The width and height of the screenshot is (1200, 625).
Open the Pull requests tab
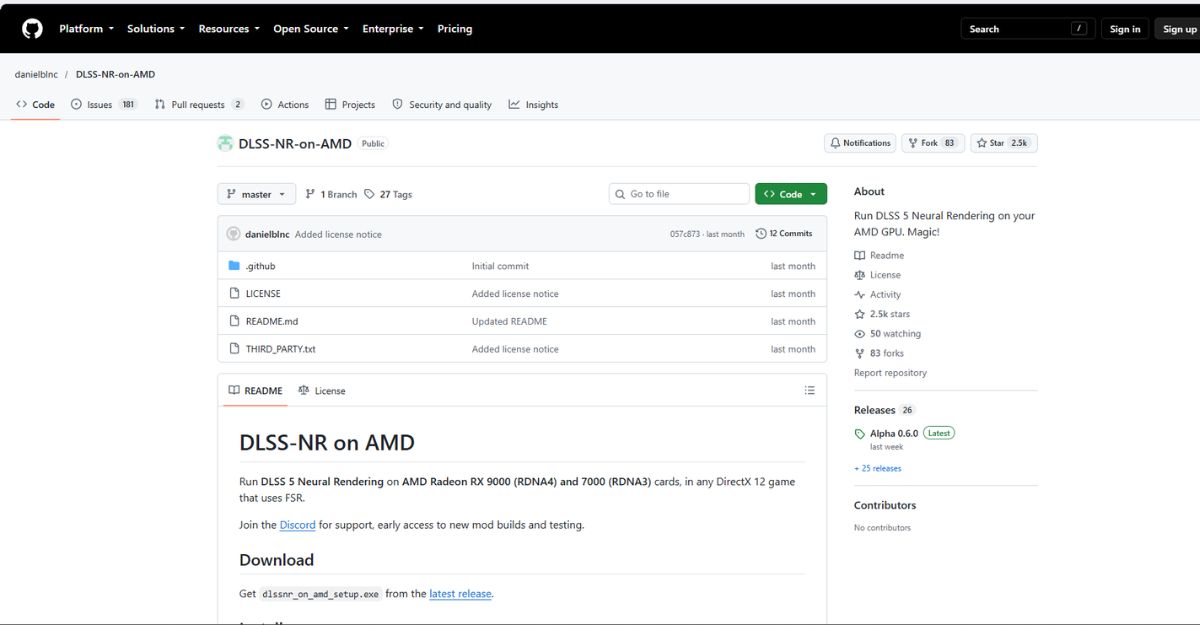tap(199, 104)
